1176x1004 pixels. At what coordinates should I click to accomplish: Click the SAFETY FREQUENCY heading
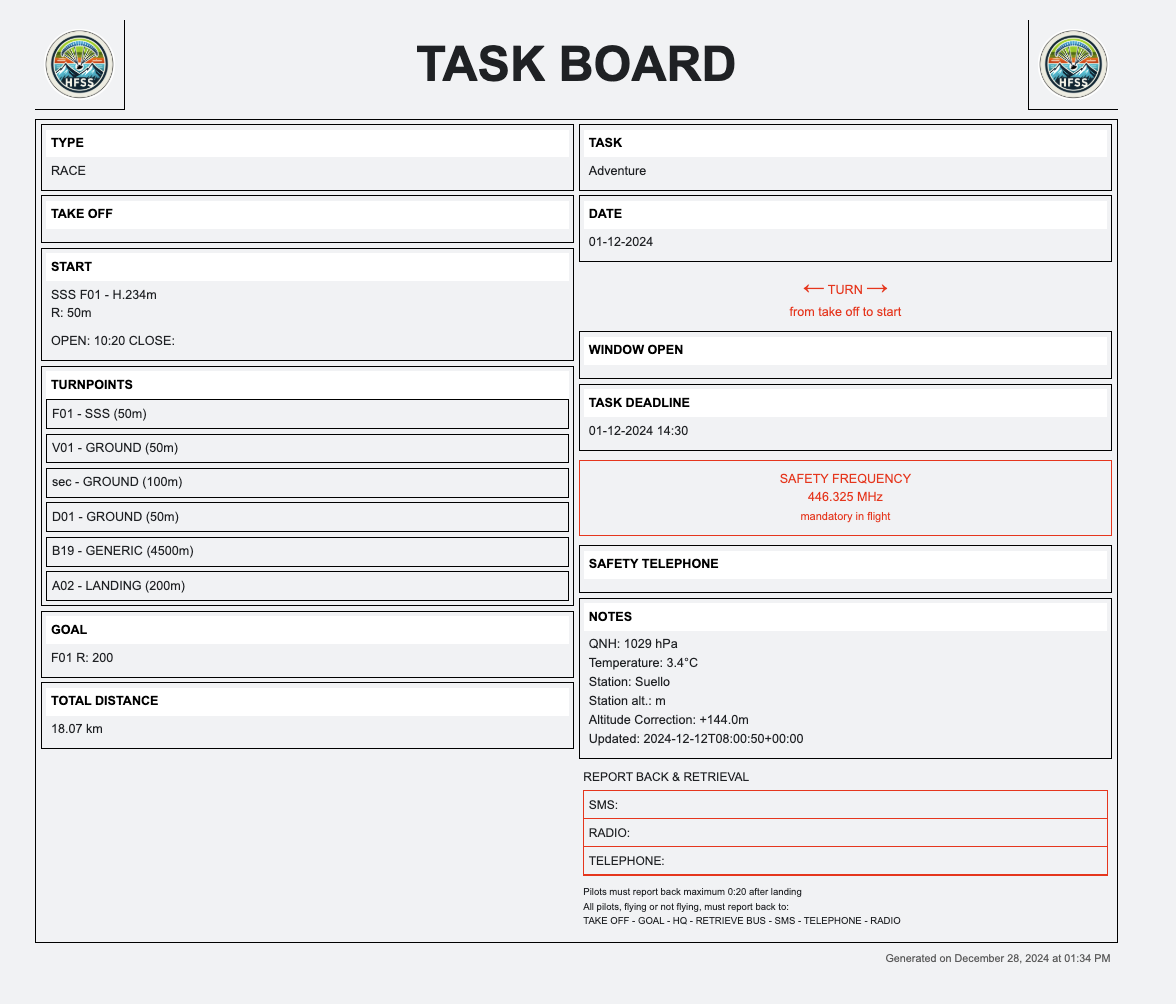point(845,478)
